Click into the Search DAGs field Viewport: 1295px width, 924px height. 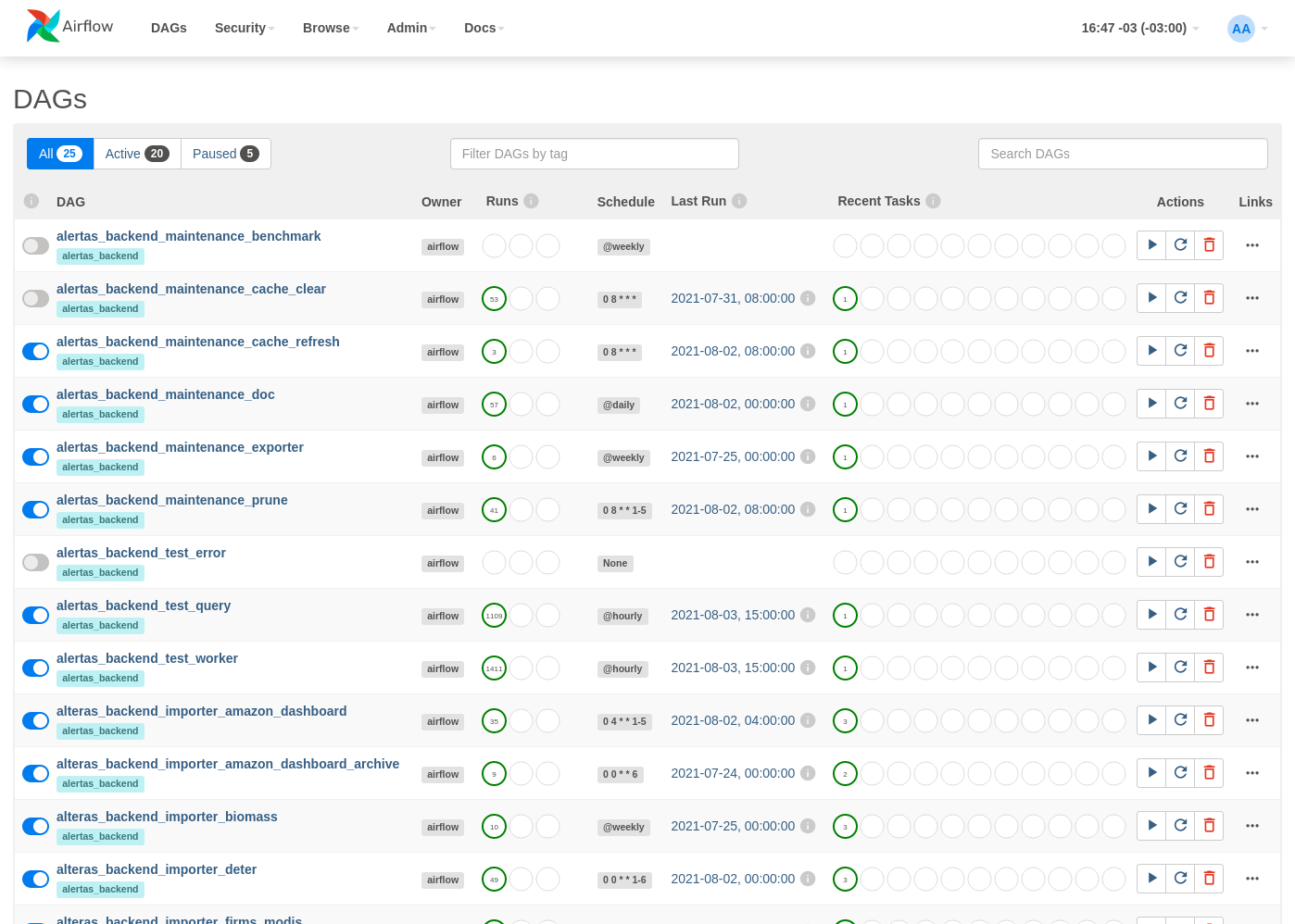[1123, 154]
